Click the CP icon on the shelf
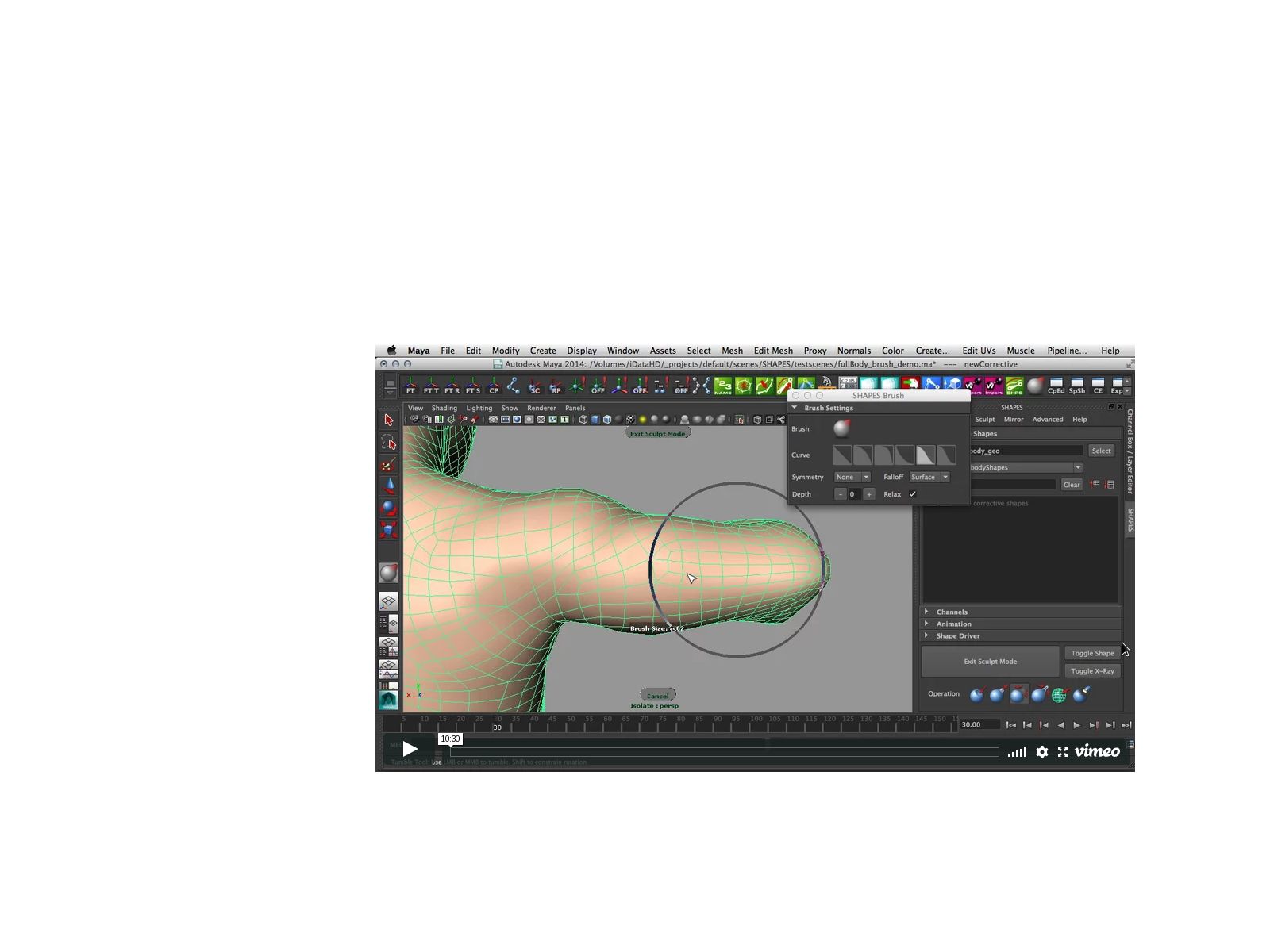Viewport: 1270px width, 952px height. click(493, 388)
